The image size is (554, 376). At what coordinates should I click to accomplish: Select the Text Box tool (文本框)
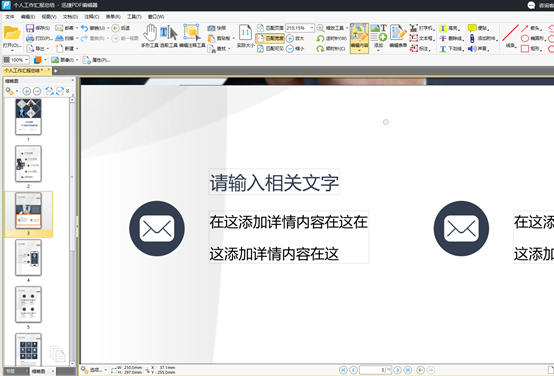[421, 38]
